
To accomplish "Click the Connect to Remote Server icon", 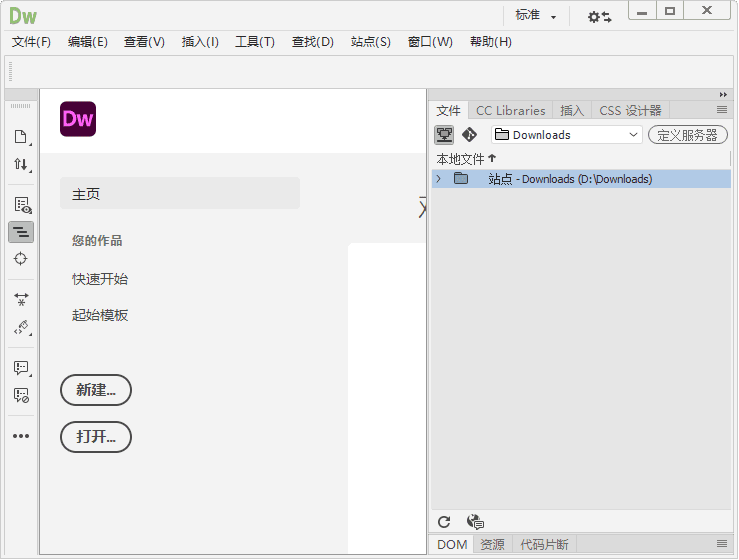I will point(444,135).
